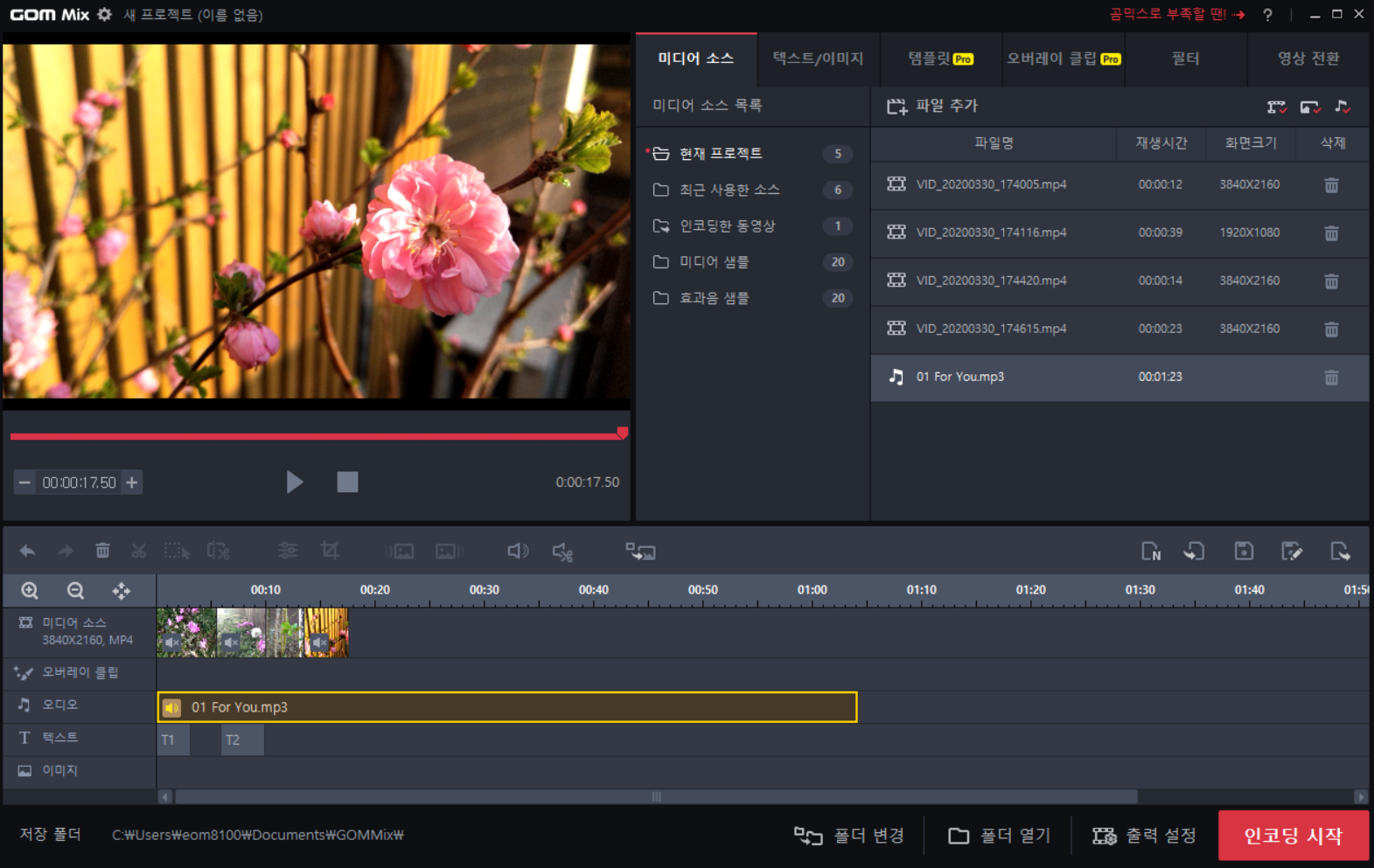1374x868 pixels.
Task: Select the 효과음 샘플 folder
Action: (750, 298)
